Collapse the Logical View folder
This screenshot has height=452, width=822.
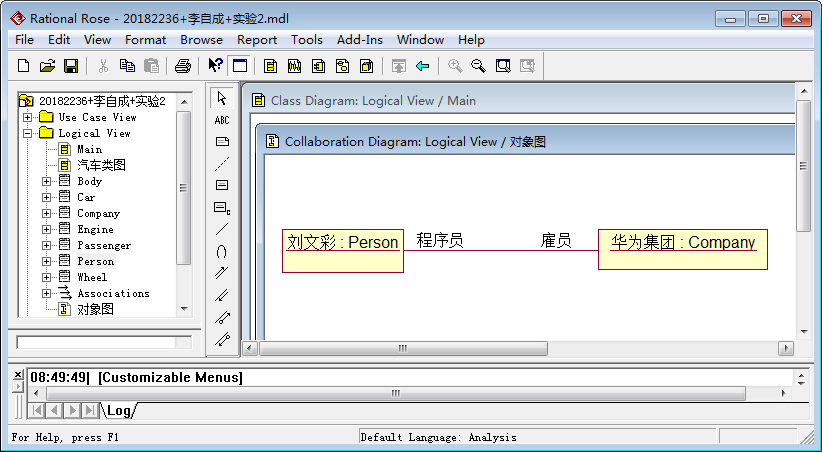click(x=28, y=133)
